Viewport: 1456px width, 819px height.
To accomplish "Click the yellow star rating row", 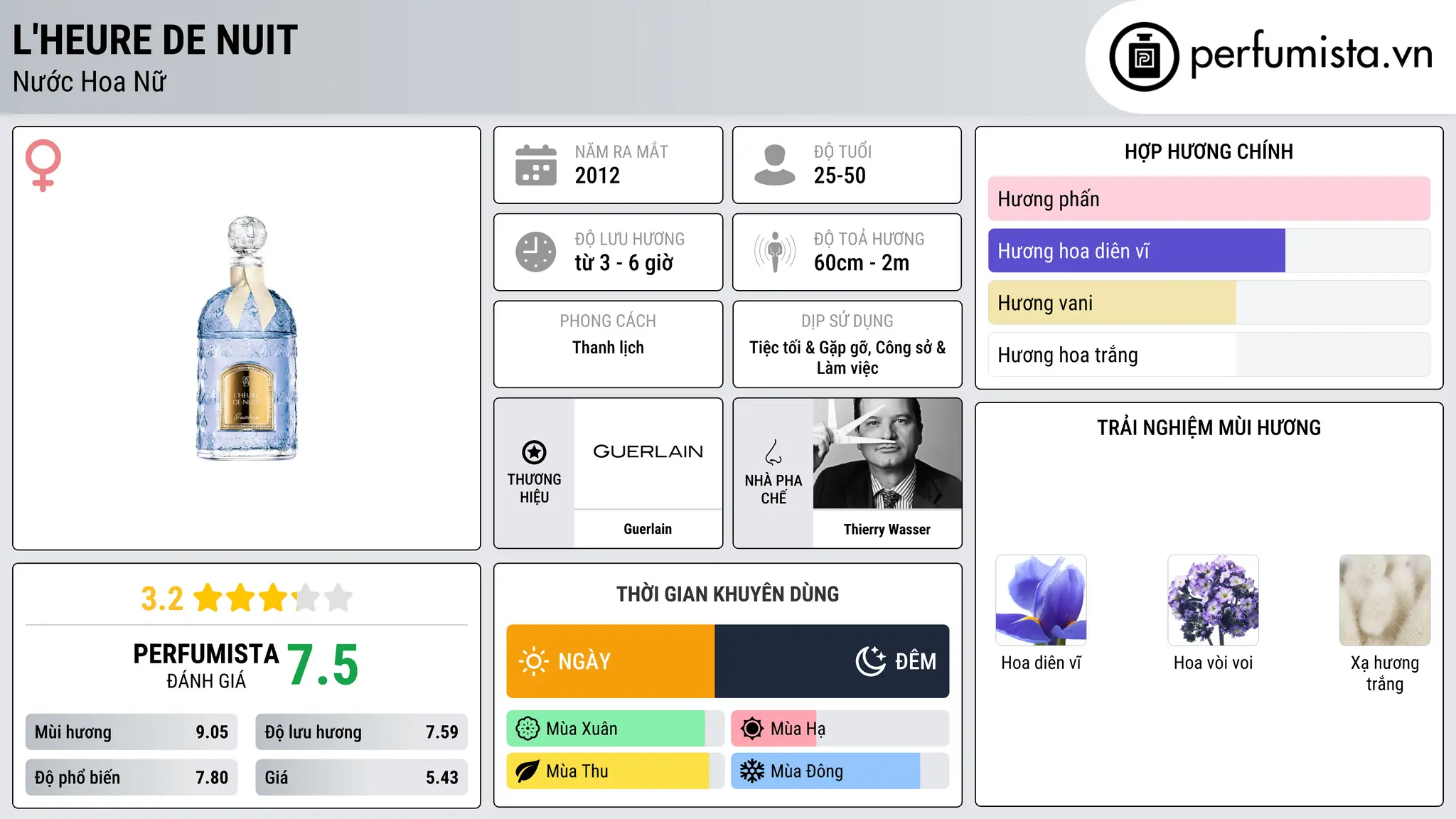I will (273, 598).
